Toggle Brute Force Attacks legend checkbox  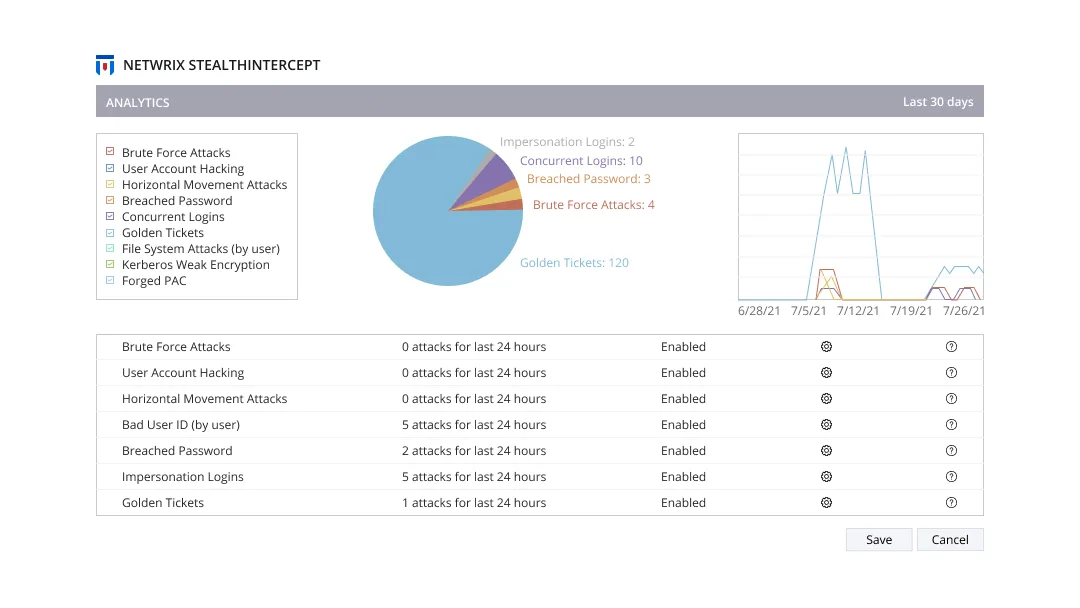[110, 151]
